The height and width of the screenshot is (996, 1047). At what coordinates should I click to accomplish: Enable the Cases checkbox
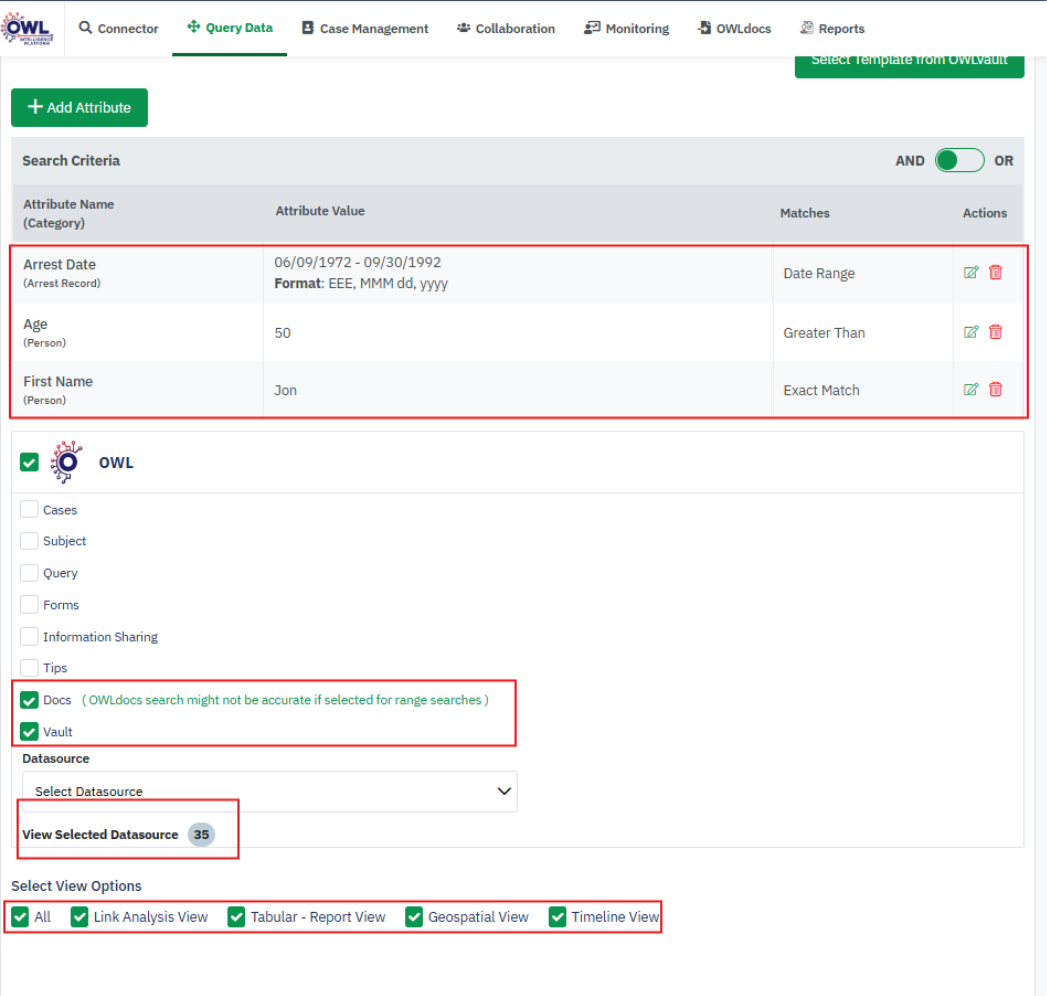pyautogui.click(x=29, y=509)
